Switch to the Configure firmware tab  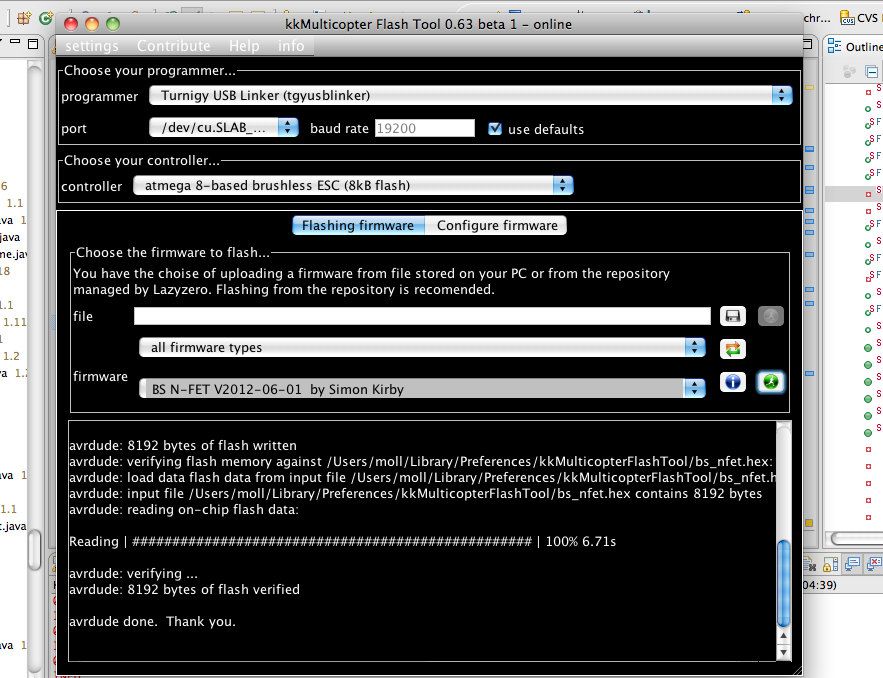pos(495,225)
